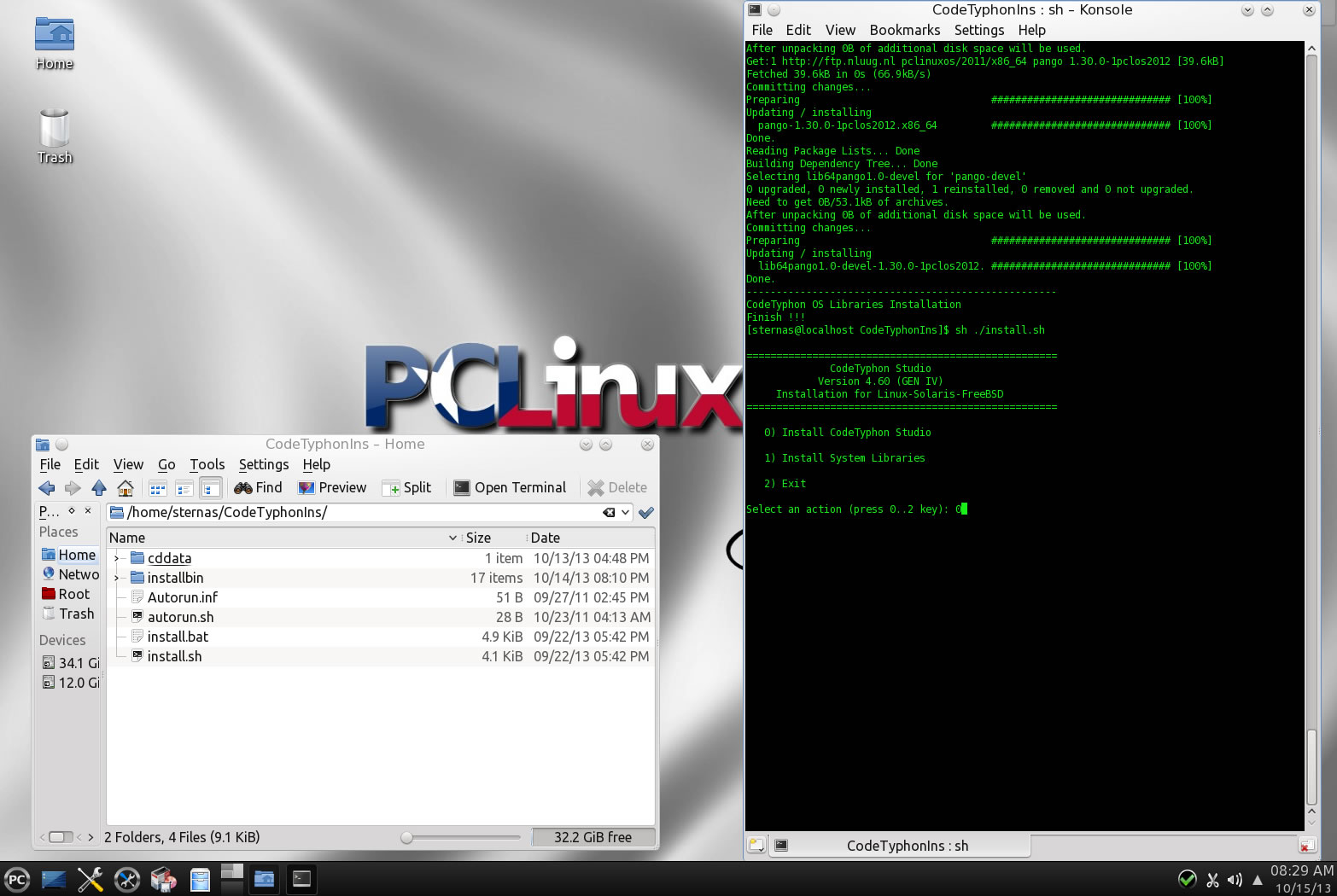Select the cddata folder
Image resolution: width=1337 pixels, height=896 pixels.
coord(169,558)
